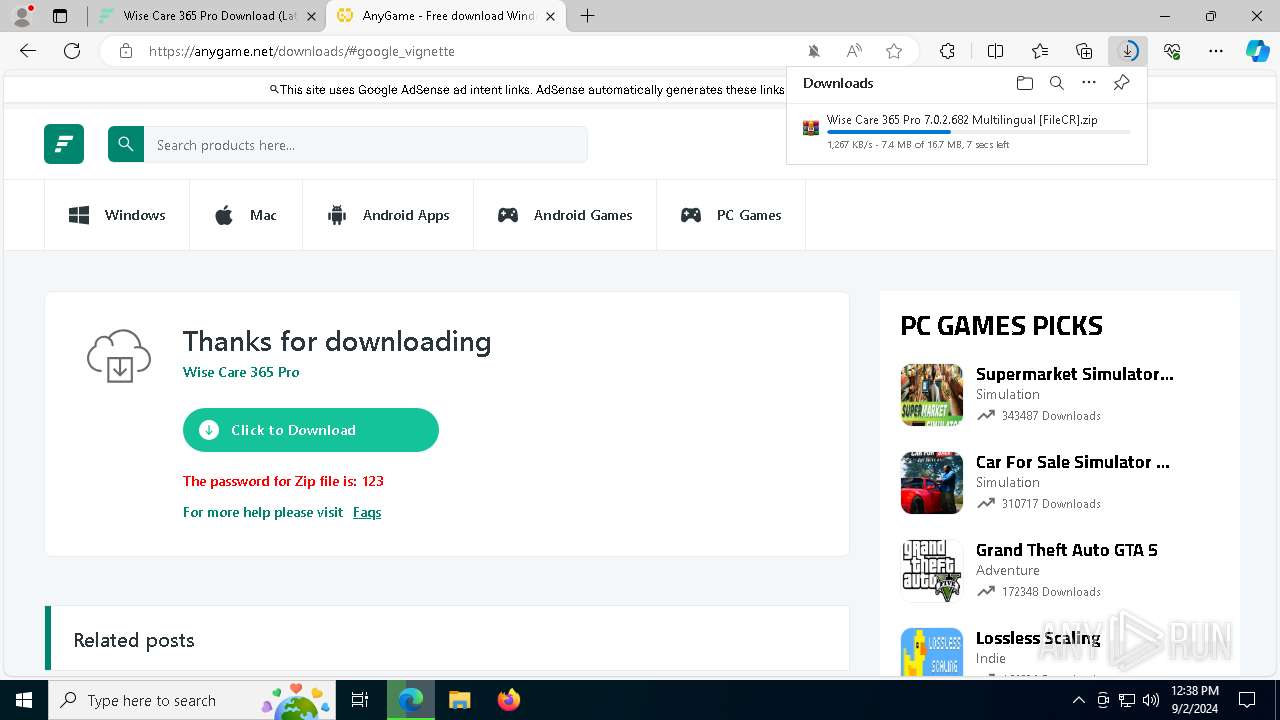Click the address bar URL
Viewport: 1280px width, 720px height.
point(302,51)
